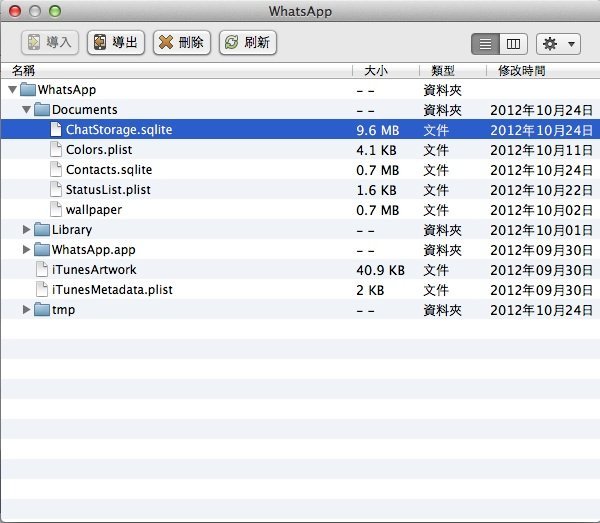
Task: Select the StatusList.plist file icon
Action: 56,190
